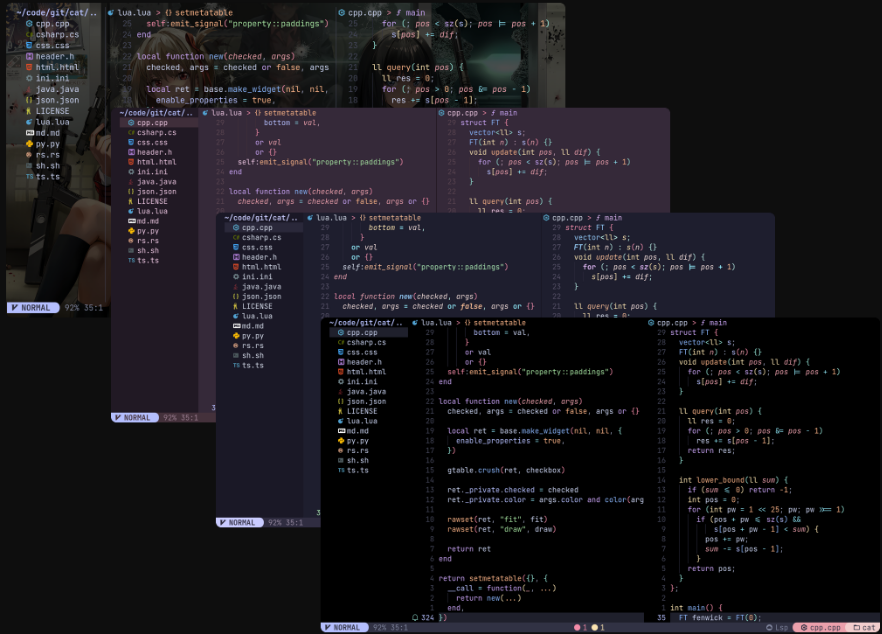Open java.java in the purple window tree
This screenshot has height=634, width=882.
pyautogui.click(x=156, y=182)
